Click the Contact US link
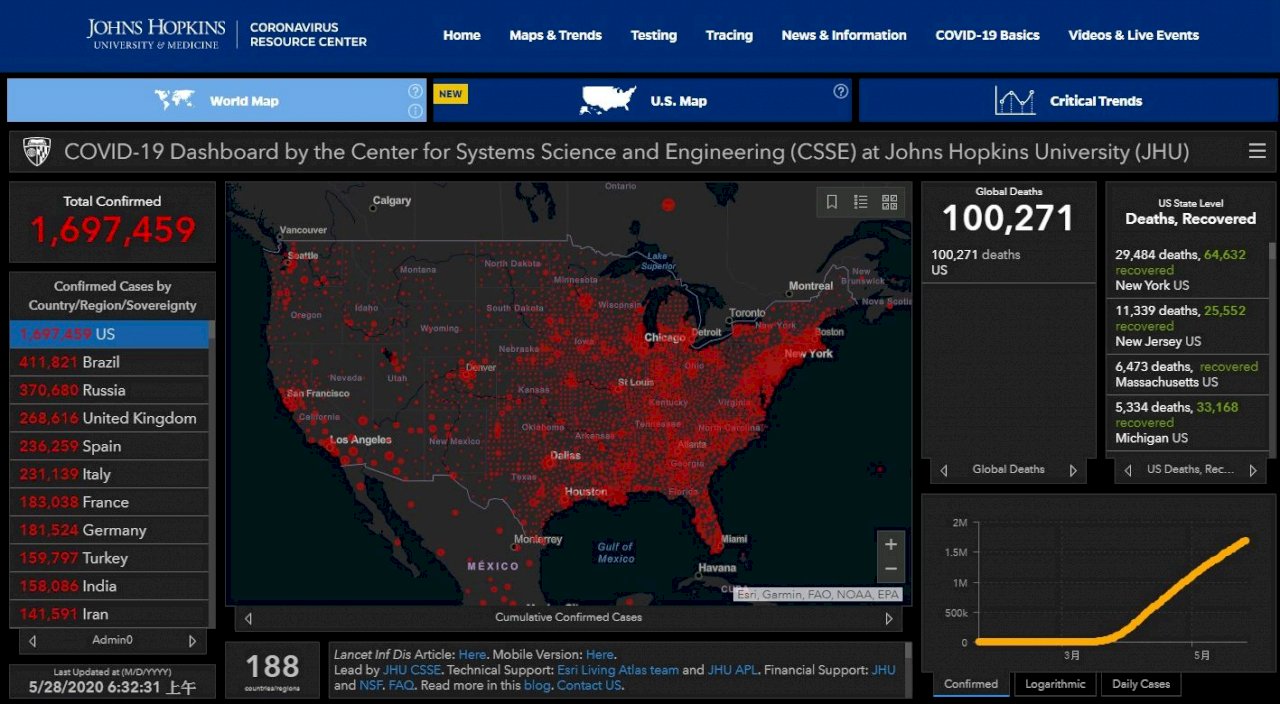 [588, 686]
